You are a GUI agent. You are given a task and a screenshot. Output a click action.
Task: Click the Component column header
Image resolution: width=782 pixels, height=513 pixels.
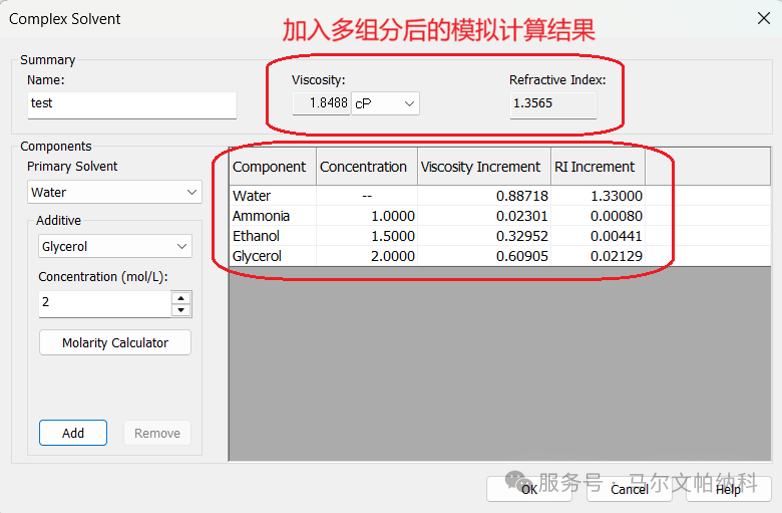[x=273, y=167]
